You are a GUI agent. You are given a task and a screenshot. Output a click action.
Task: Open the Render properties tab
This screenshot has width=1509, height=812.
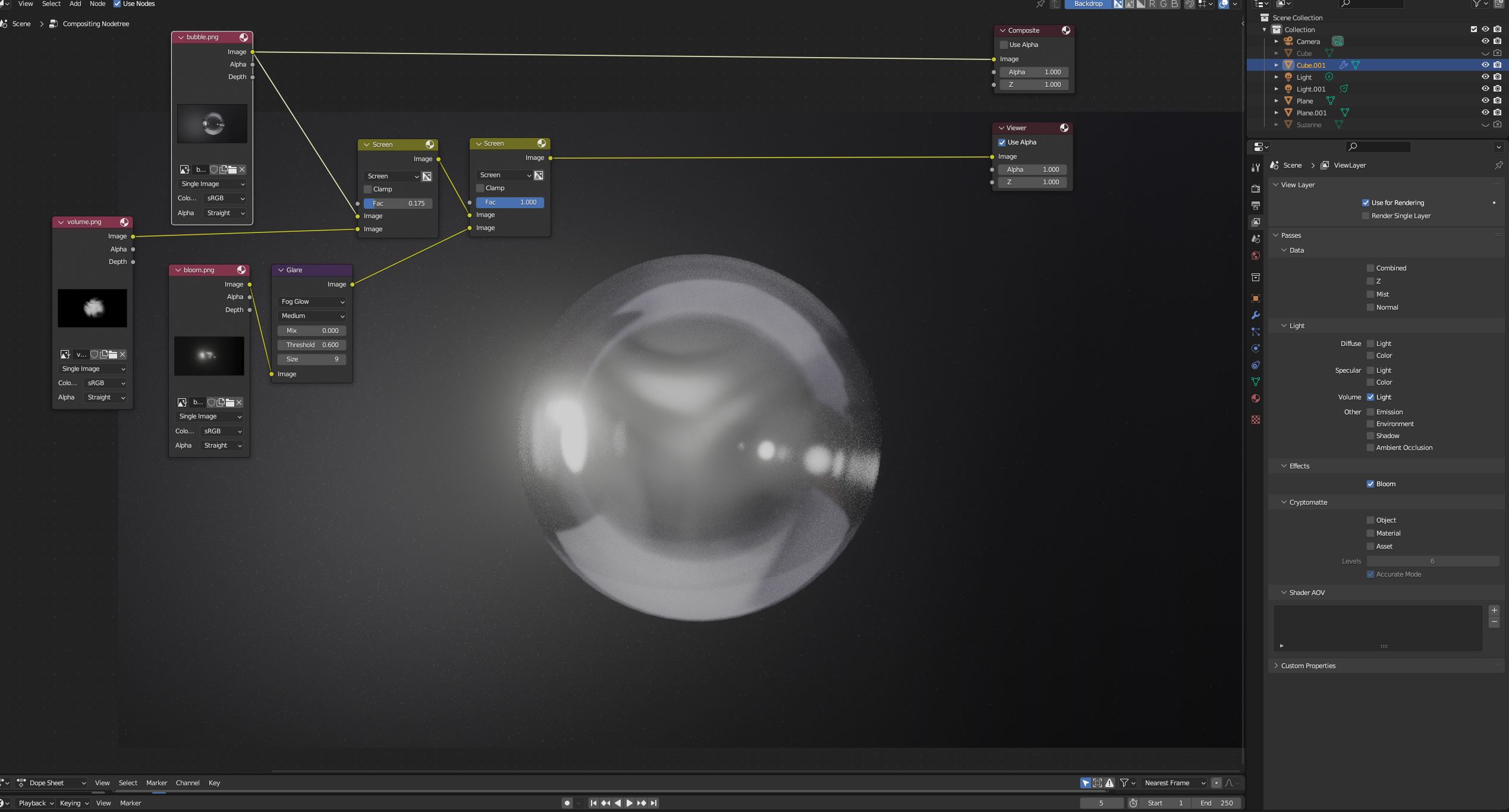tap(1256, 188)
